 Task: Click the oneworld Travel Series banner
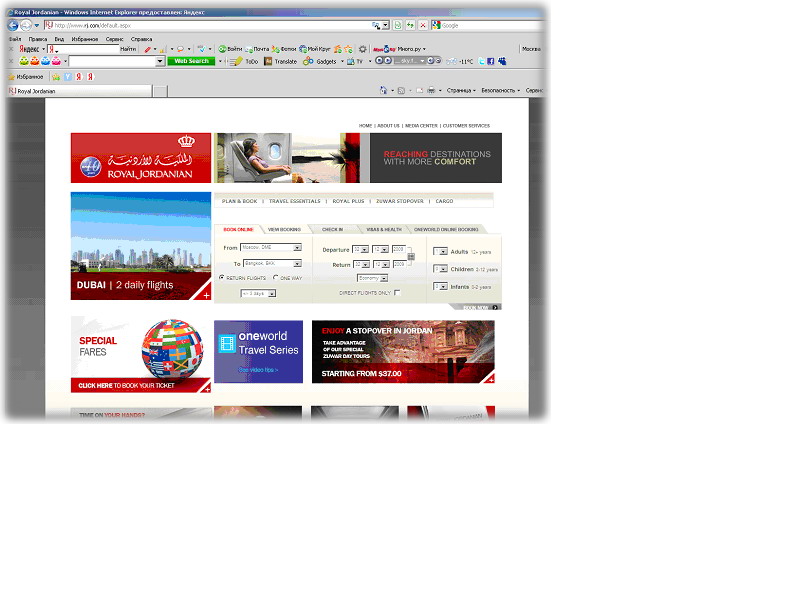coord(258,352)
